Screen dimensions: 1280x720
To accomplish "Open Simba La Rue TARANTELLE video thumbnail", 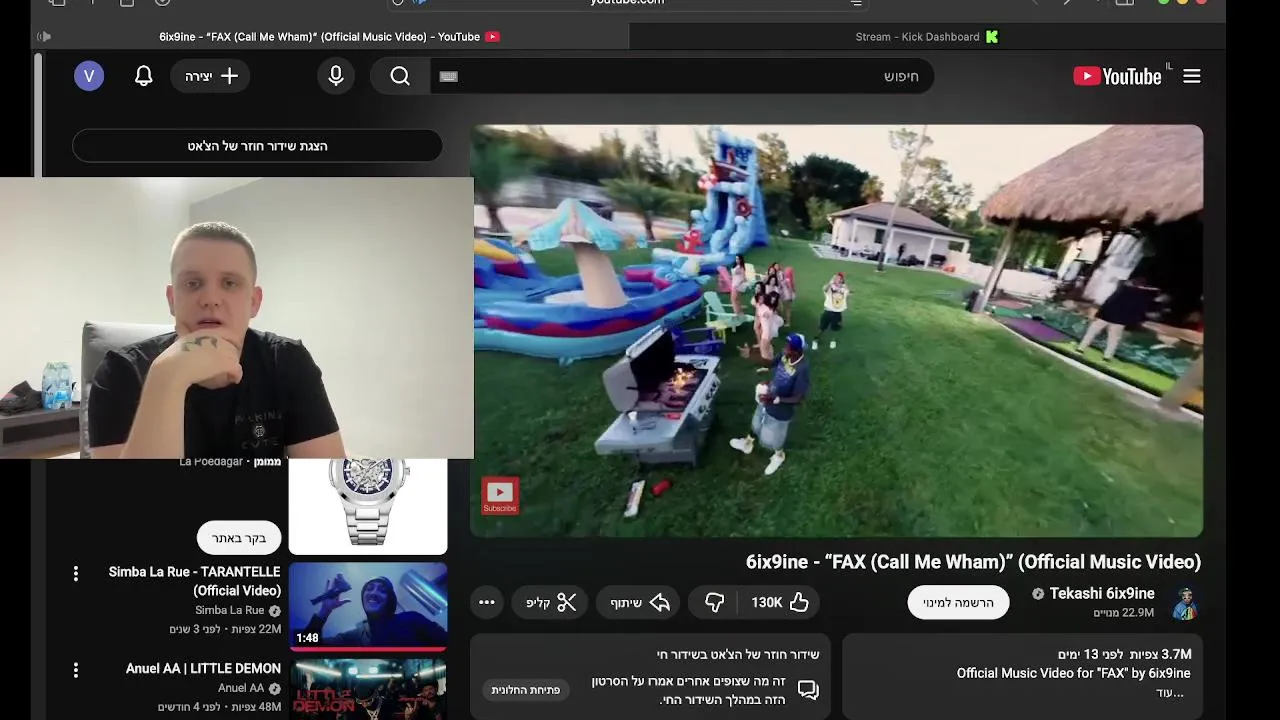I will coord(368,606).
